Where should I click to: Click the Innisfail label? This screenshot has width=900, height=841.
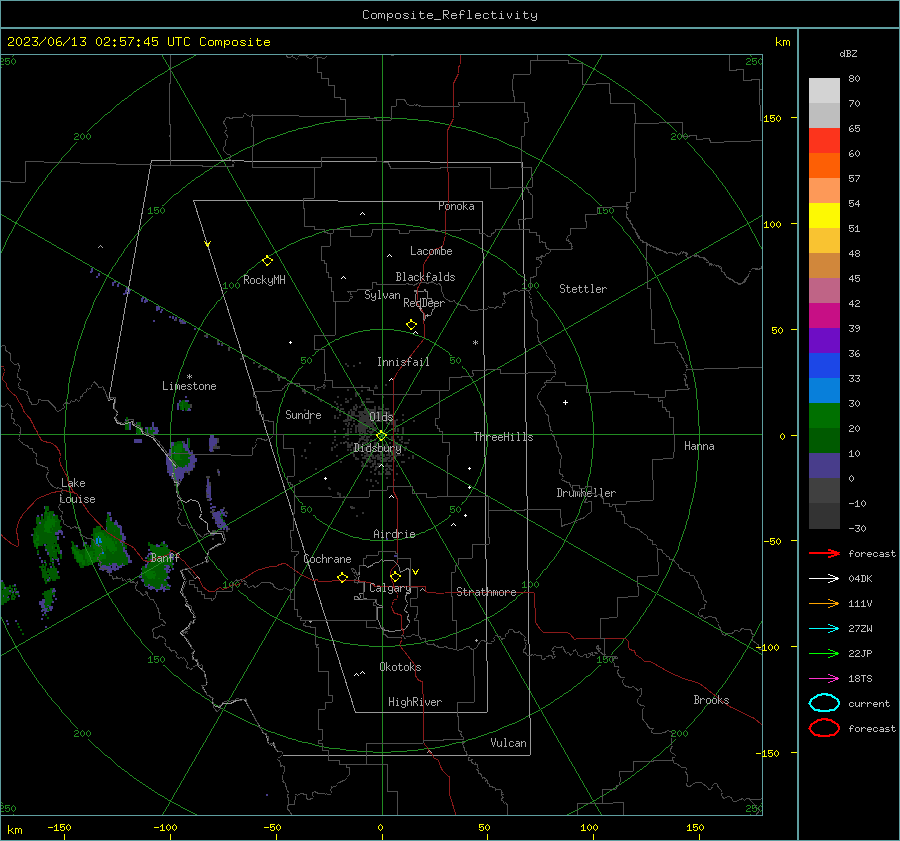(x=403, y=362)
